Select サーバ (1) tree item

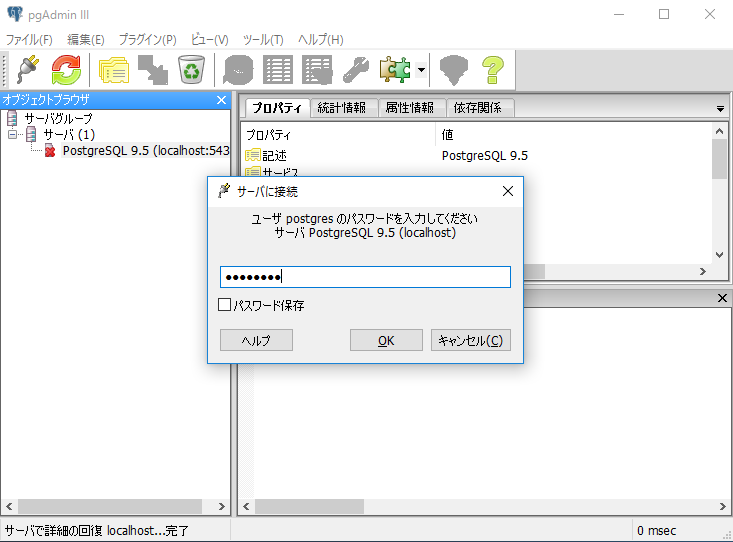(x=69, y=135)
